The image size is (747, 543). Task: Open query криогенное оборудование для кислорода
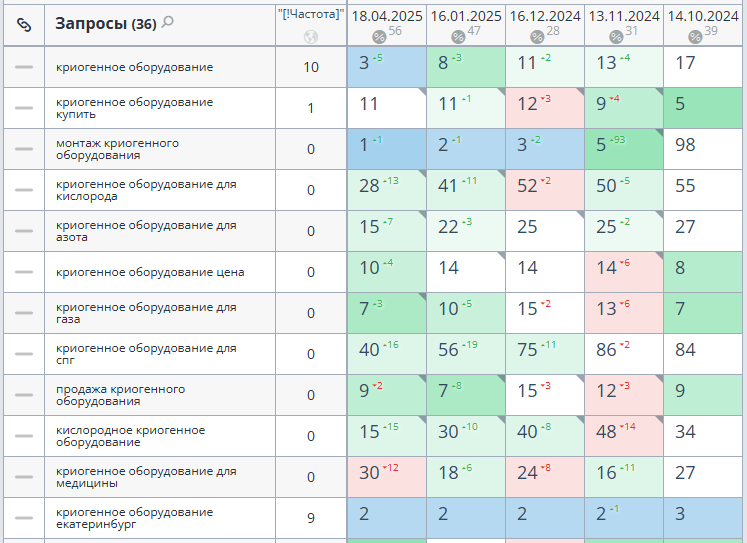tap(146, 190)
